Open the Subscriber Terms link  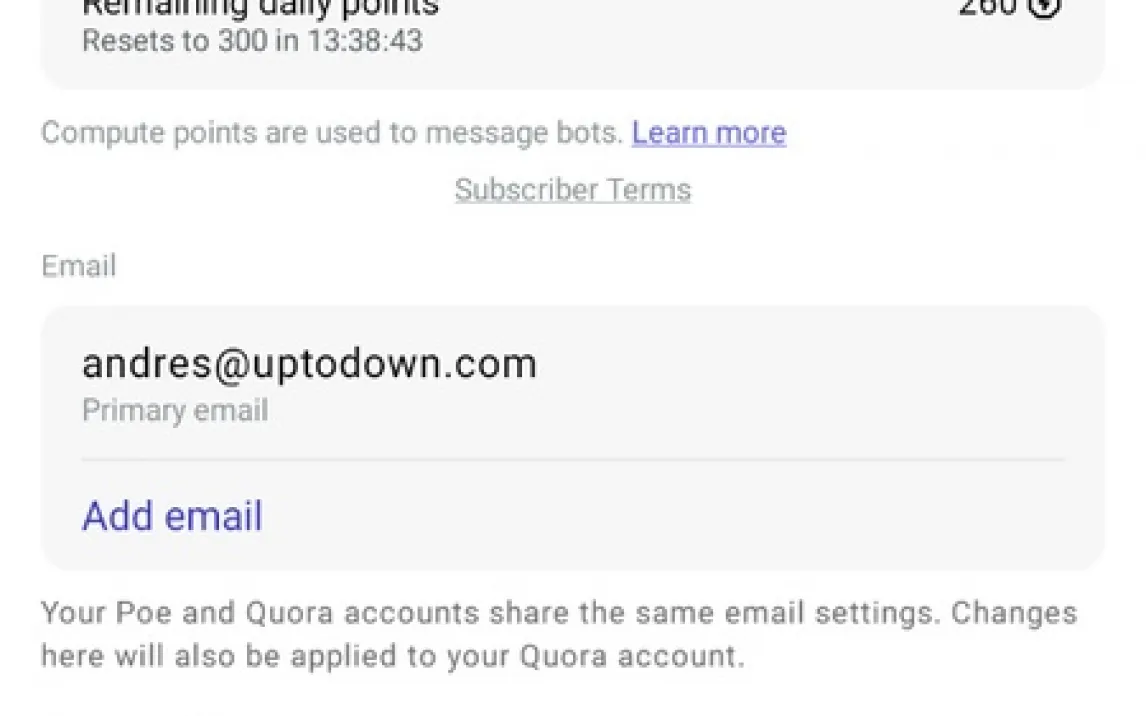pos(572,190)
